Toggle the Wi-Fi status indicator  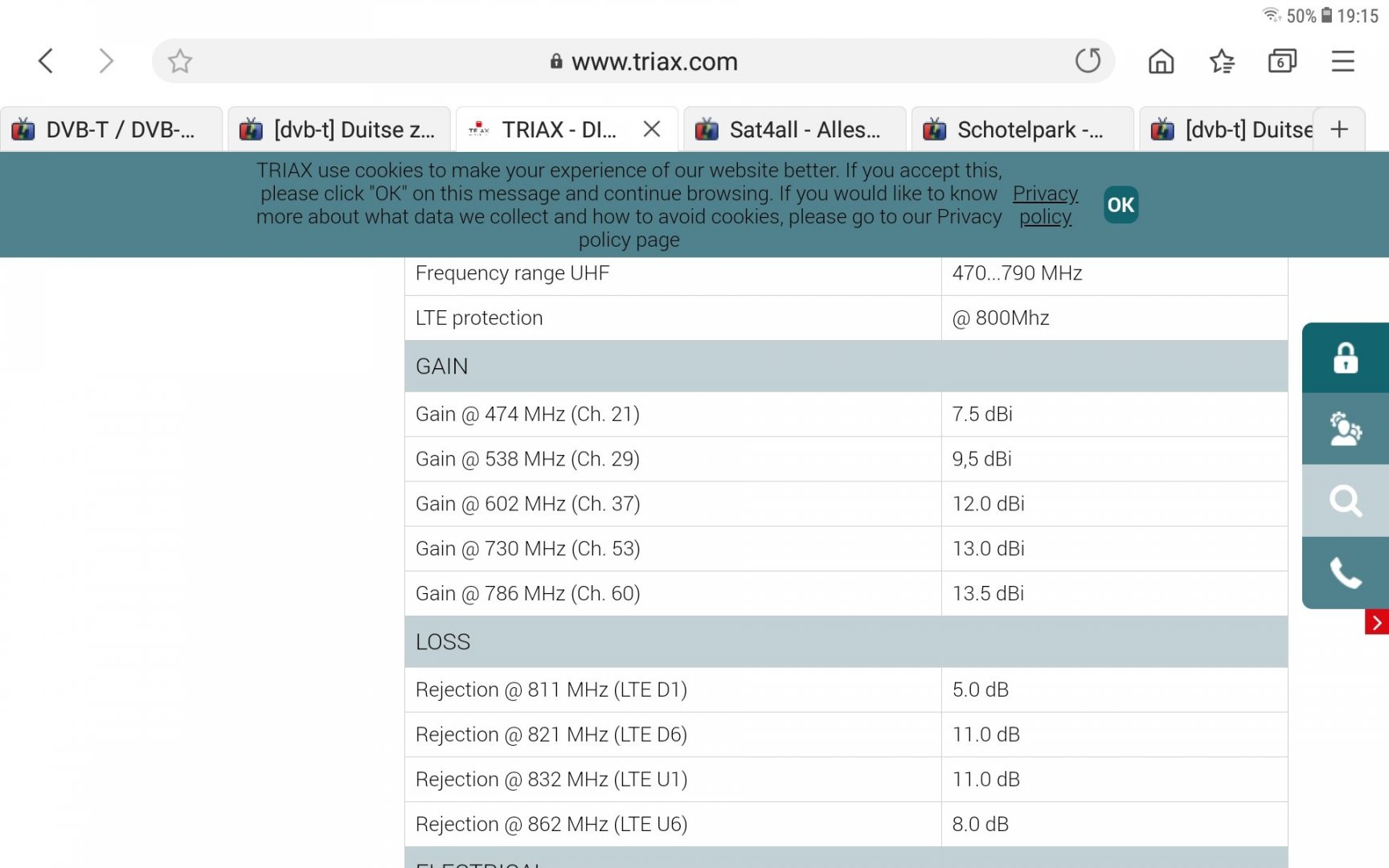pos(1272,14)
